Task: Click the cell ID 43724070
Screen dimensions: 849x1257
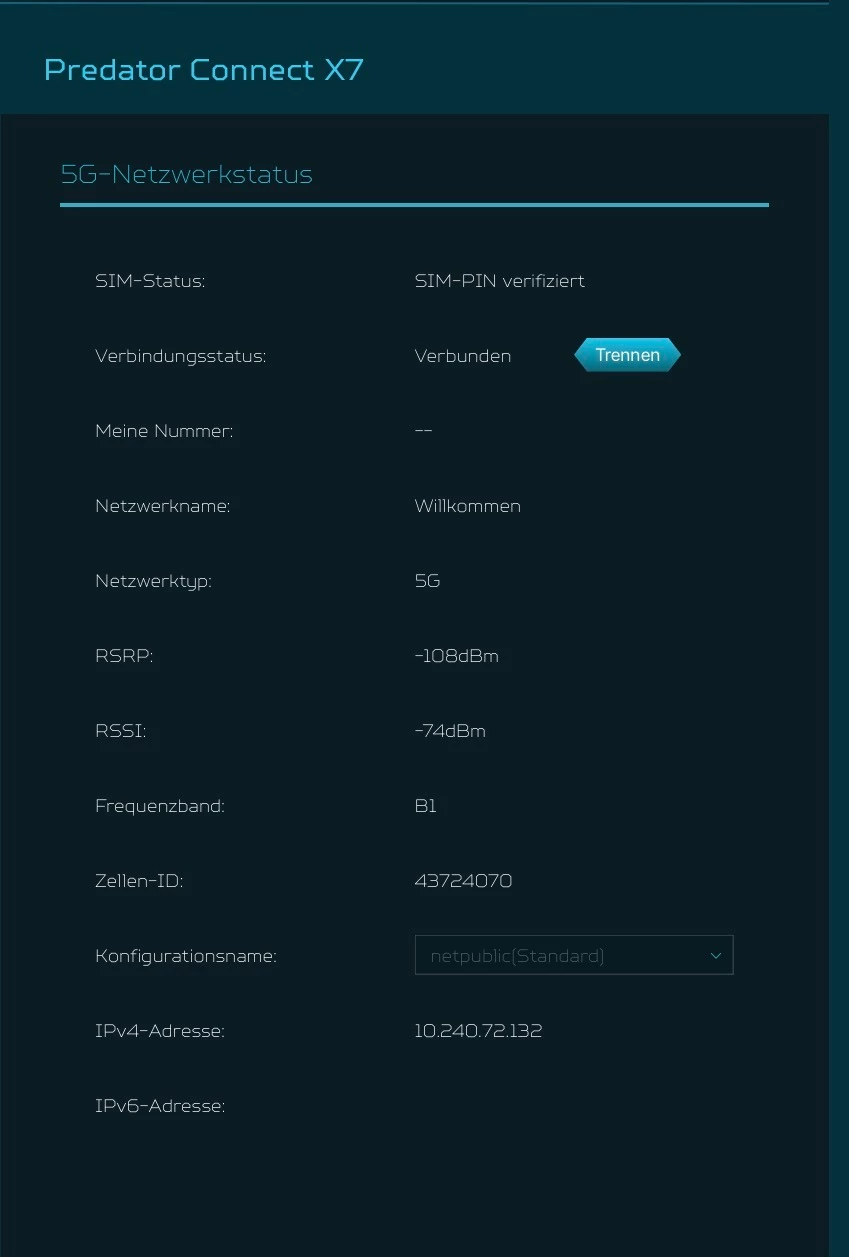Action: tap(464, 881)
